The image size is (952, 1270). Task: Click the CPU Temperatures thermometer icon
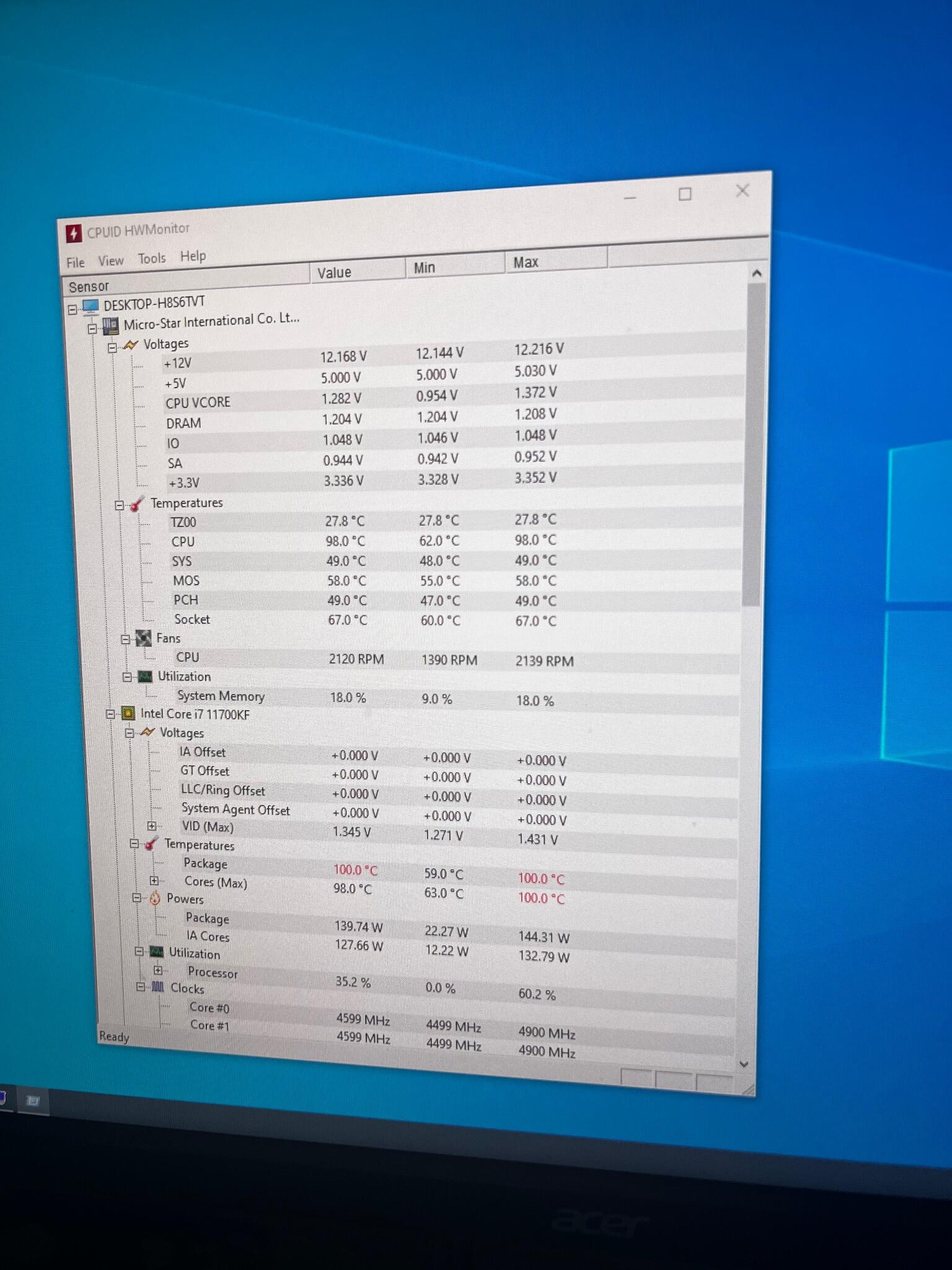pyautogui.click(x=151, y=844)
